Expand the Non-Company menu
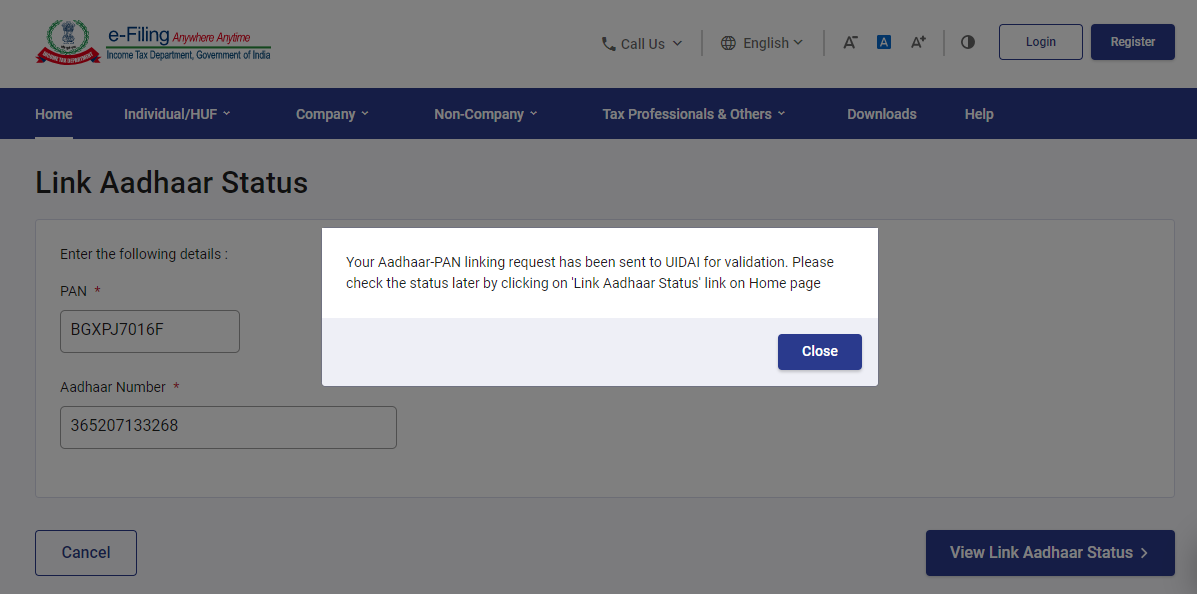1197x594 pixels. point(485,114)
